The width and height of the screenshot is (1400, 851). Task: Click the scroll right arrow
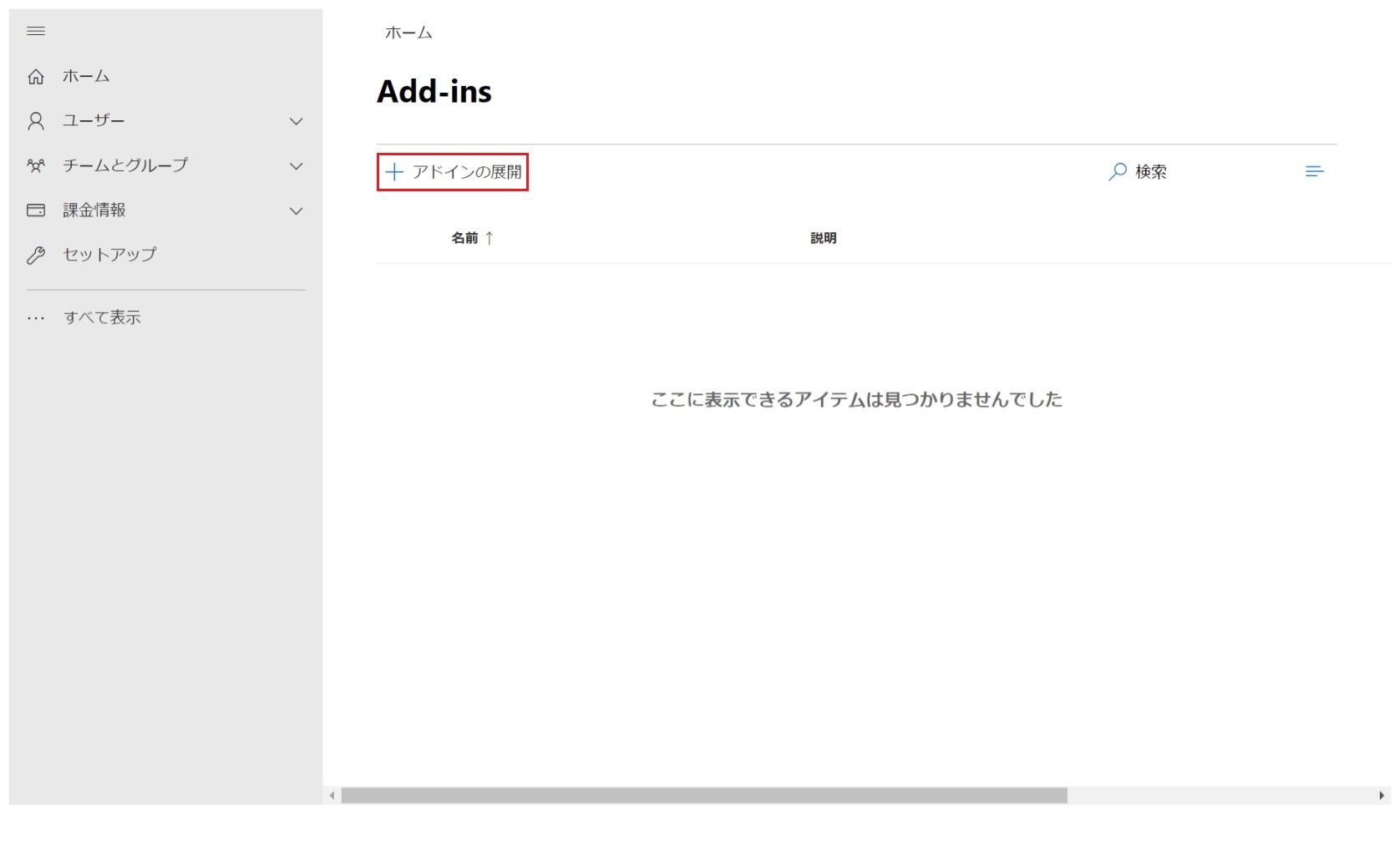pyautogui.click(x=1382, y=796)
